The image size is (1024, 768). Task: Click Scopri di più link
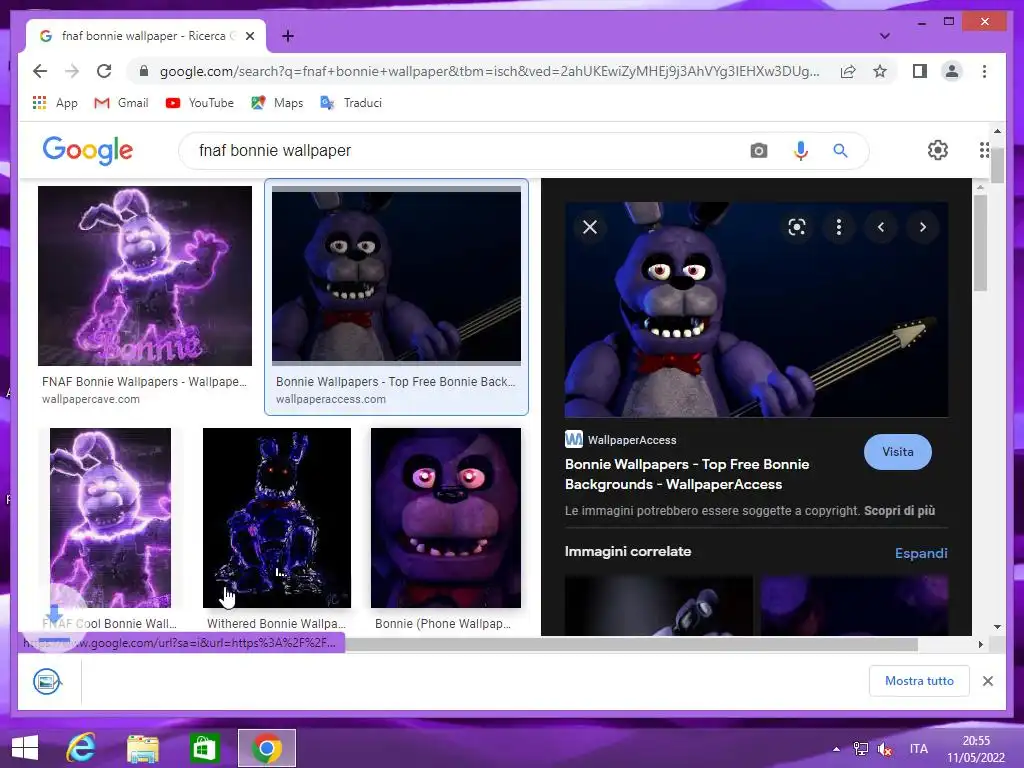coord(899,511)
